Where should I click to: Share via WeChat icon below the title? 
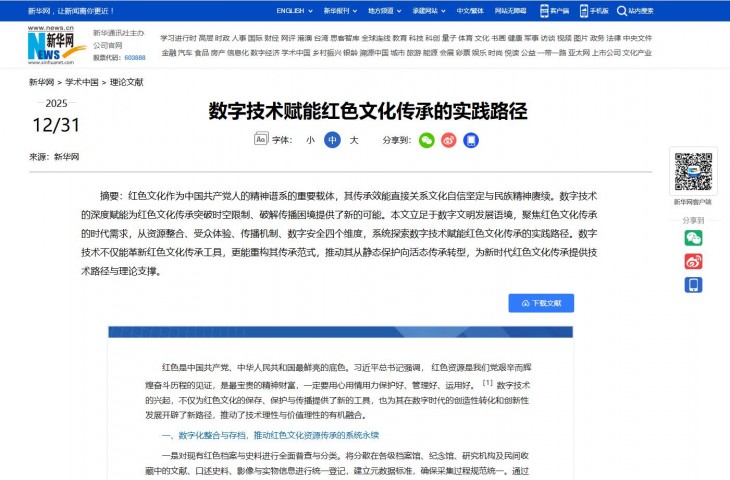coord(427,141)
